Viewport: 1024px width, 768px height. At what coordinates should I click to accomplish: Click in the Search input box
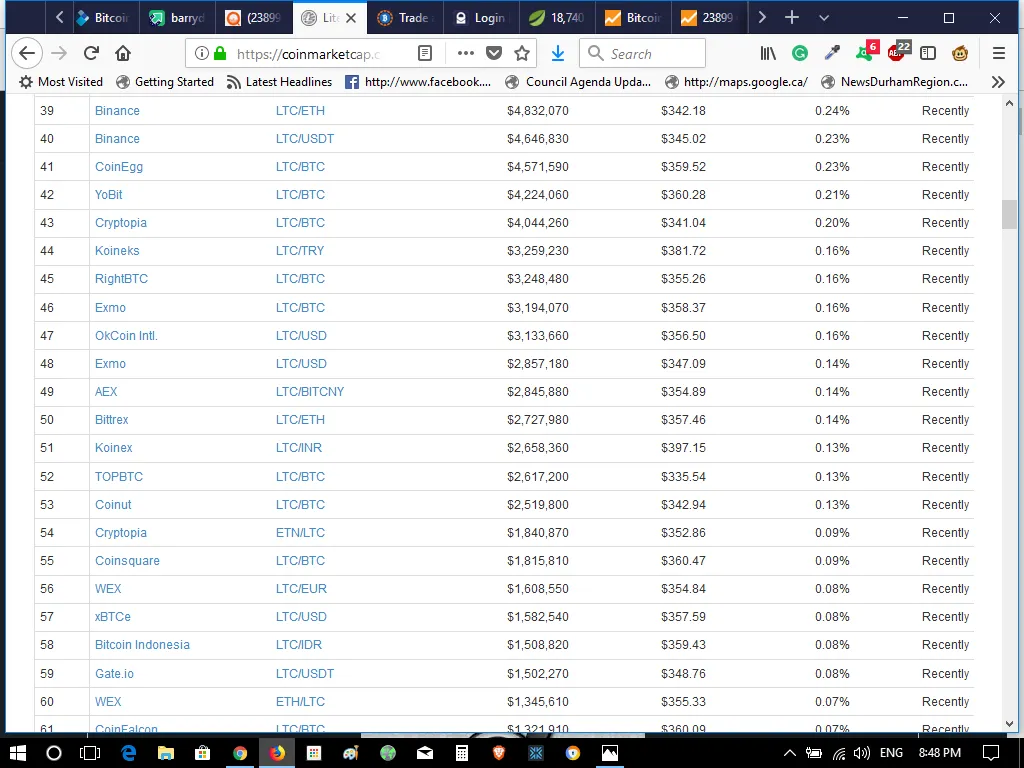[x=642, y=54]
